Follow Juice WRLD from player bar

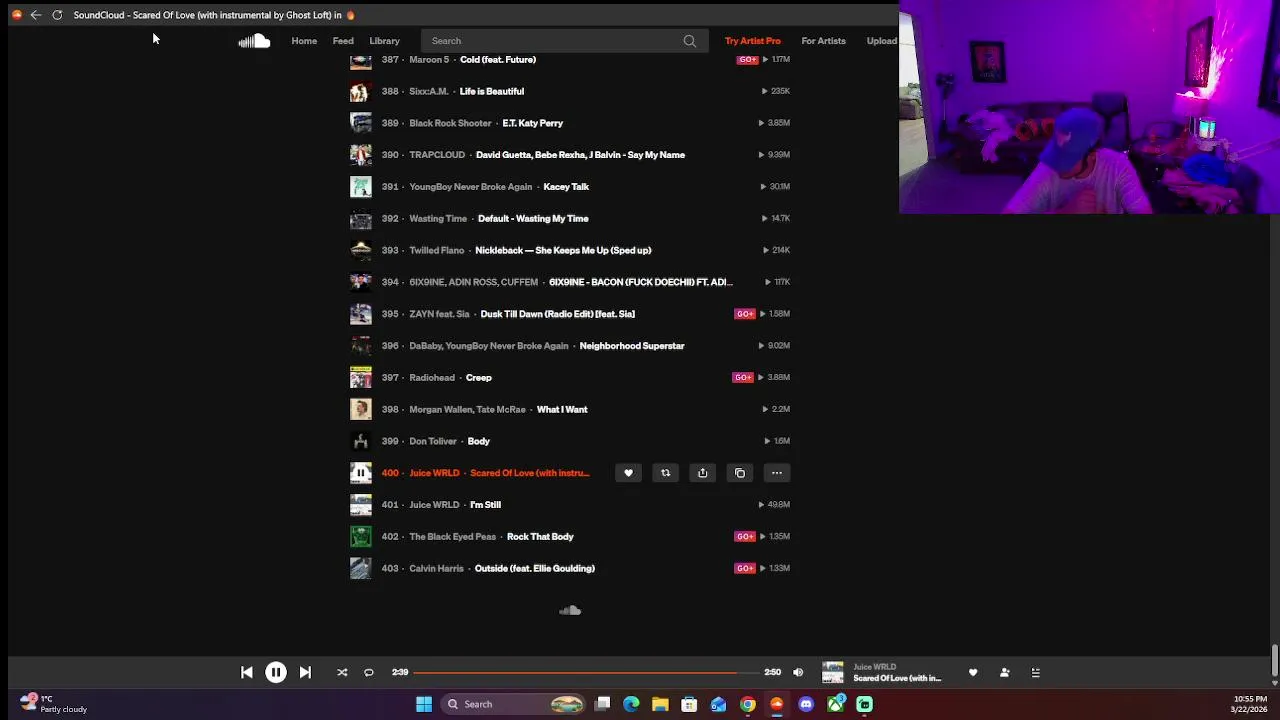click(x=1004, y=673)
